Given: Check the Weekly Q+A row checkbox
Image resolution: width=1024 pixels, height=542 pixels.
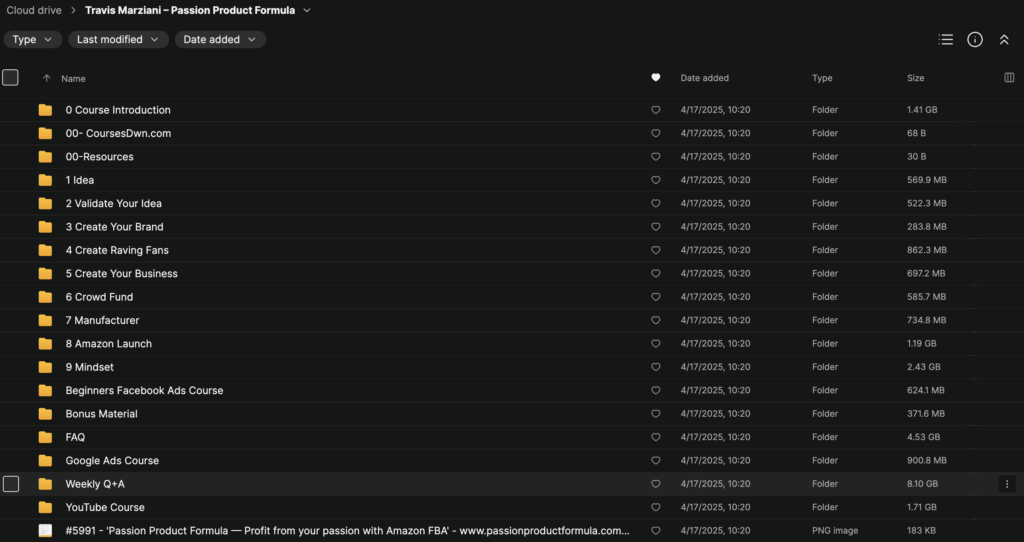Looking at the screenshot, I should tap(11, 484).
